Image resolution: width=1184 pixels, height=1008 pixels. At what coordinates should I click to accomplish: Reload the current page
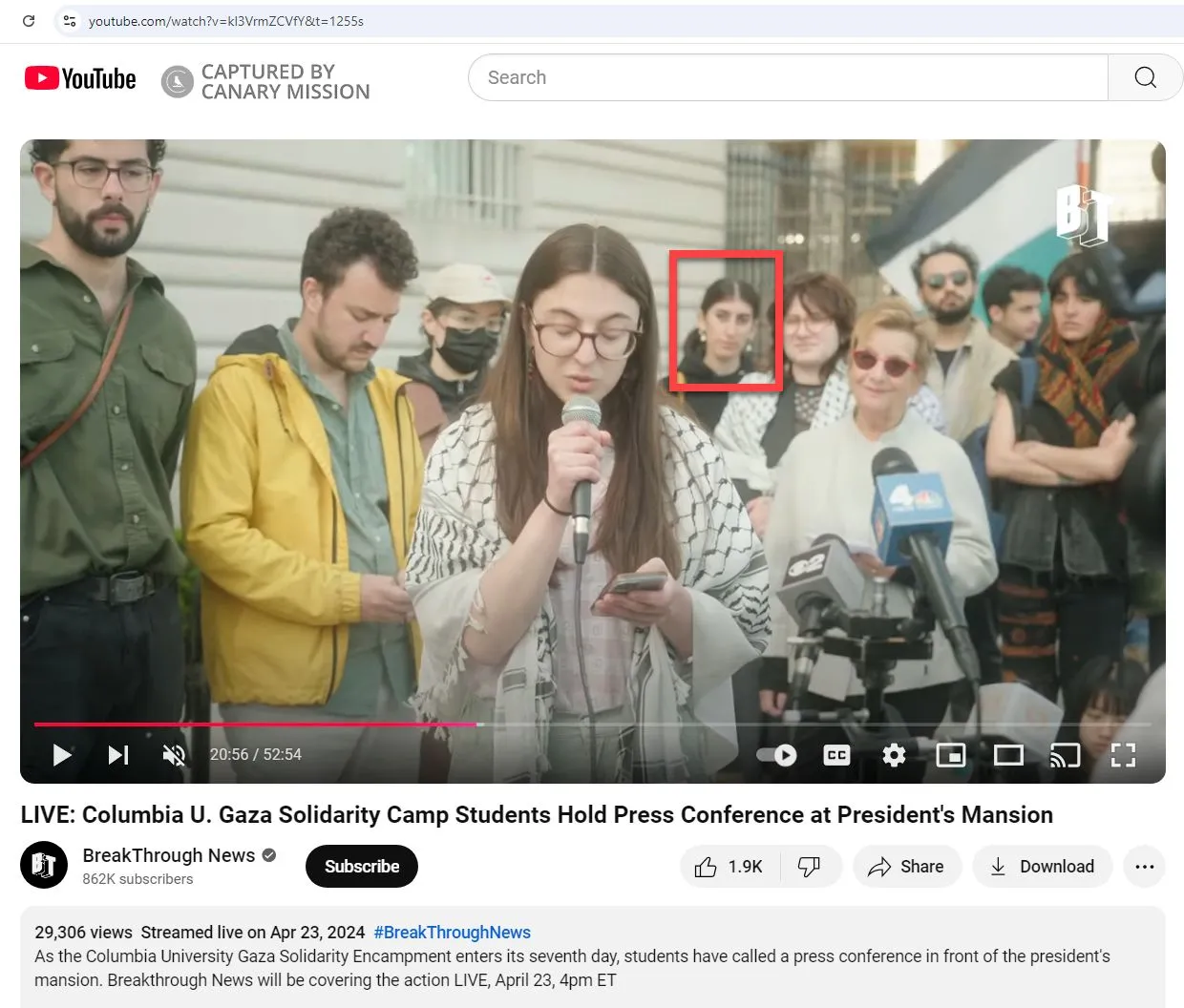point(27,20)
